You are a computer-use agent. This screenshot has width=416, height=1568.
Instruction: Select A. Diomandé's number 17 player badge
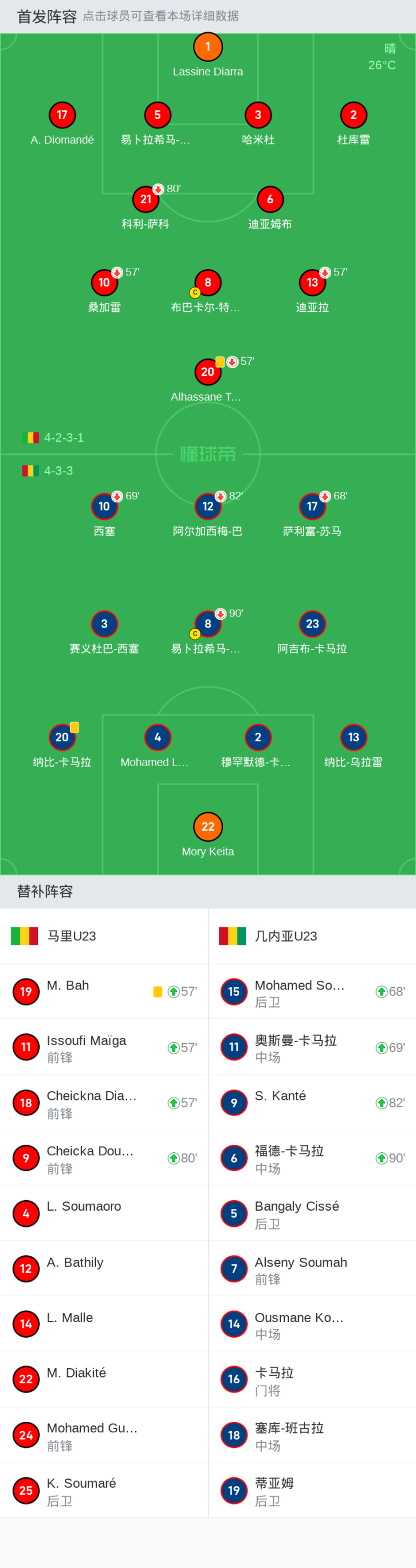[x=62, y=115]
